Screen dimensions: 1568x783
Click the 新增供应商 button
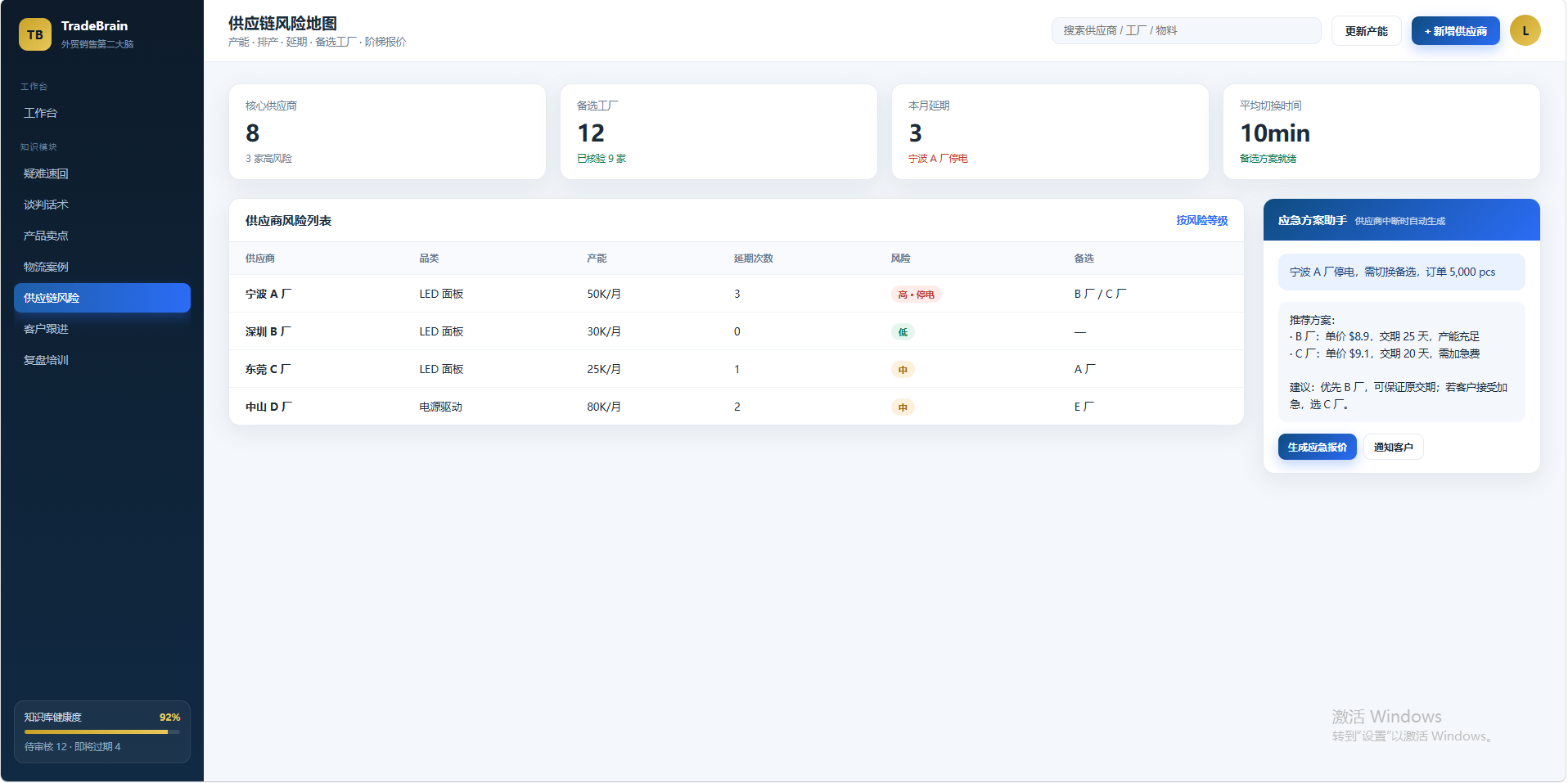[1455, 31]
